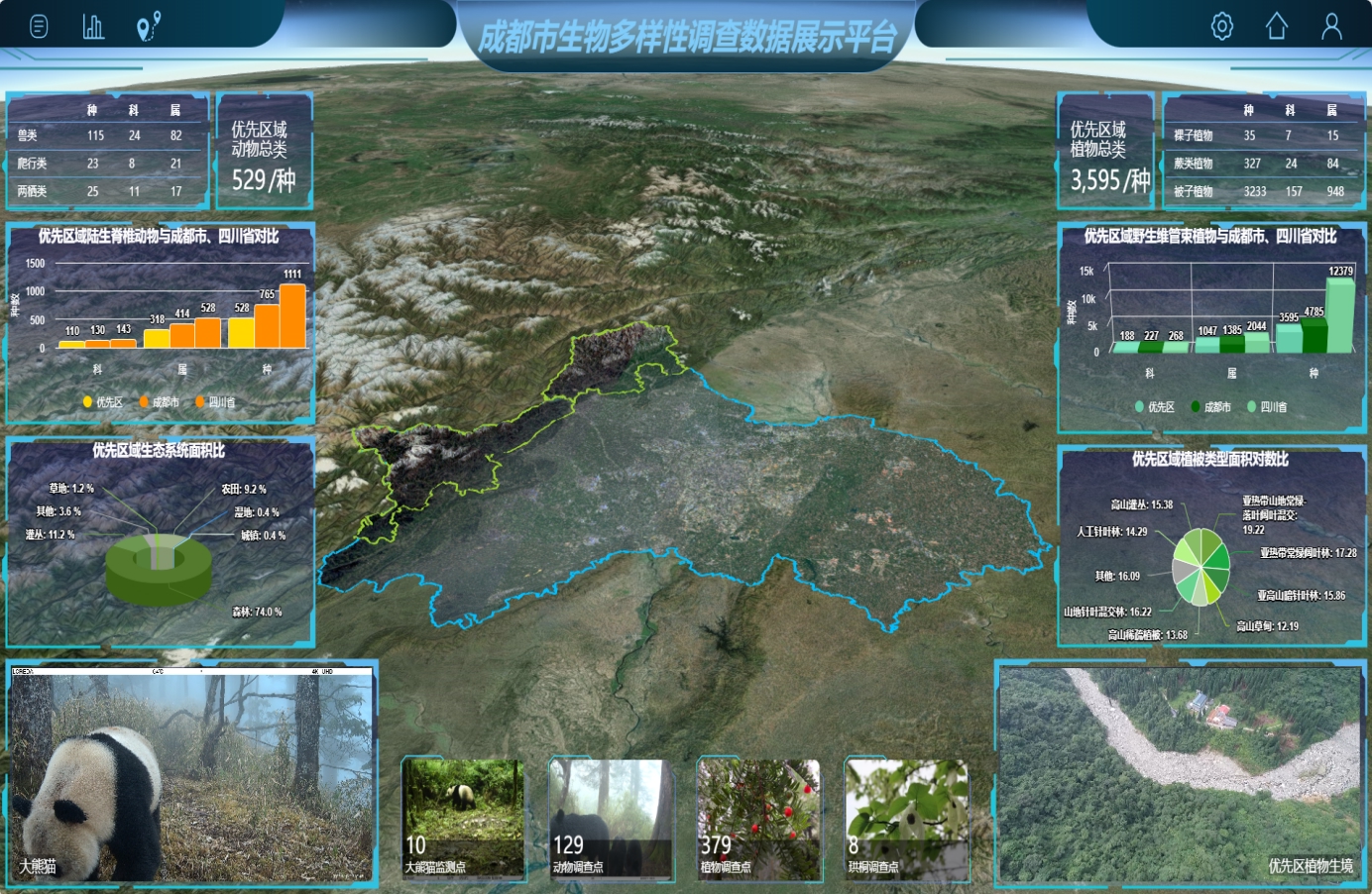Open the settings gear icon
Viewport: 1372px width, 894px height.
pos(1222,26)
